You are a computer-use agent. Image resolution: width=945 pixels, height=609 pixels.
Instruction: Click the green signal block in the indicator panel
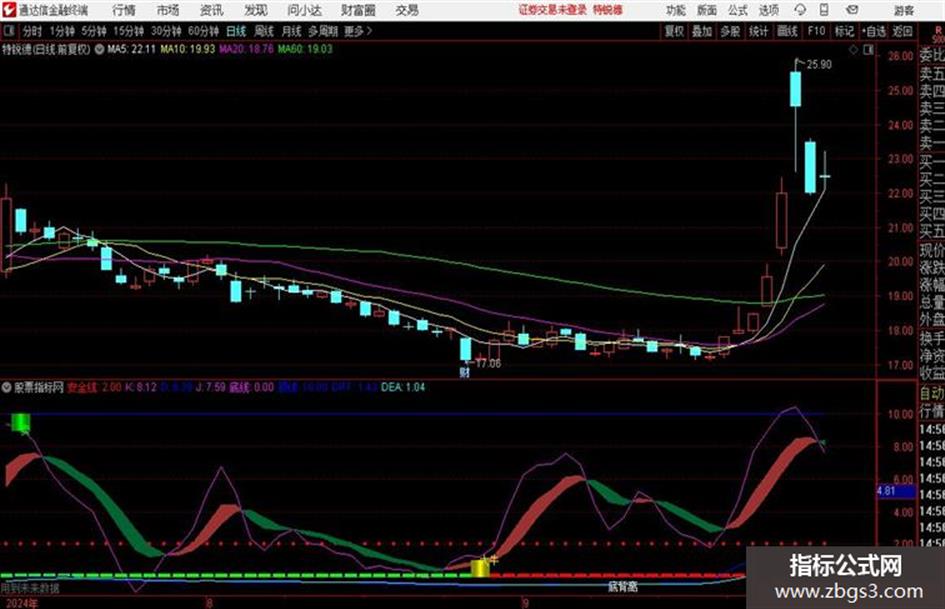click(20, 422)
